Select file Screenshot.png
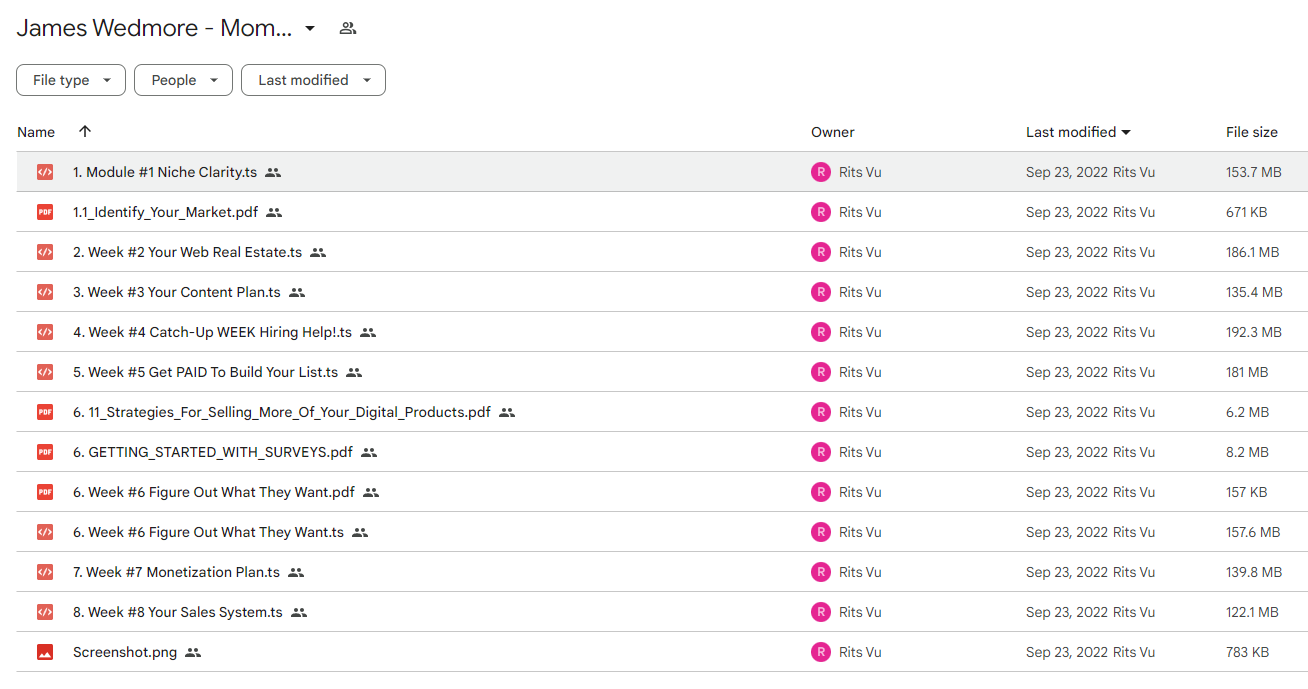1308x689 pixels. point(125,652)
